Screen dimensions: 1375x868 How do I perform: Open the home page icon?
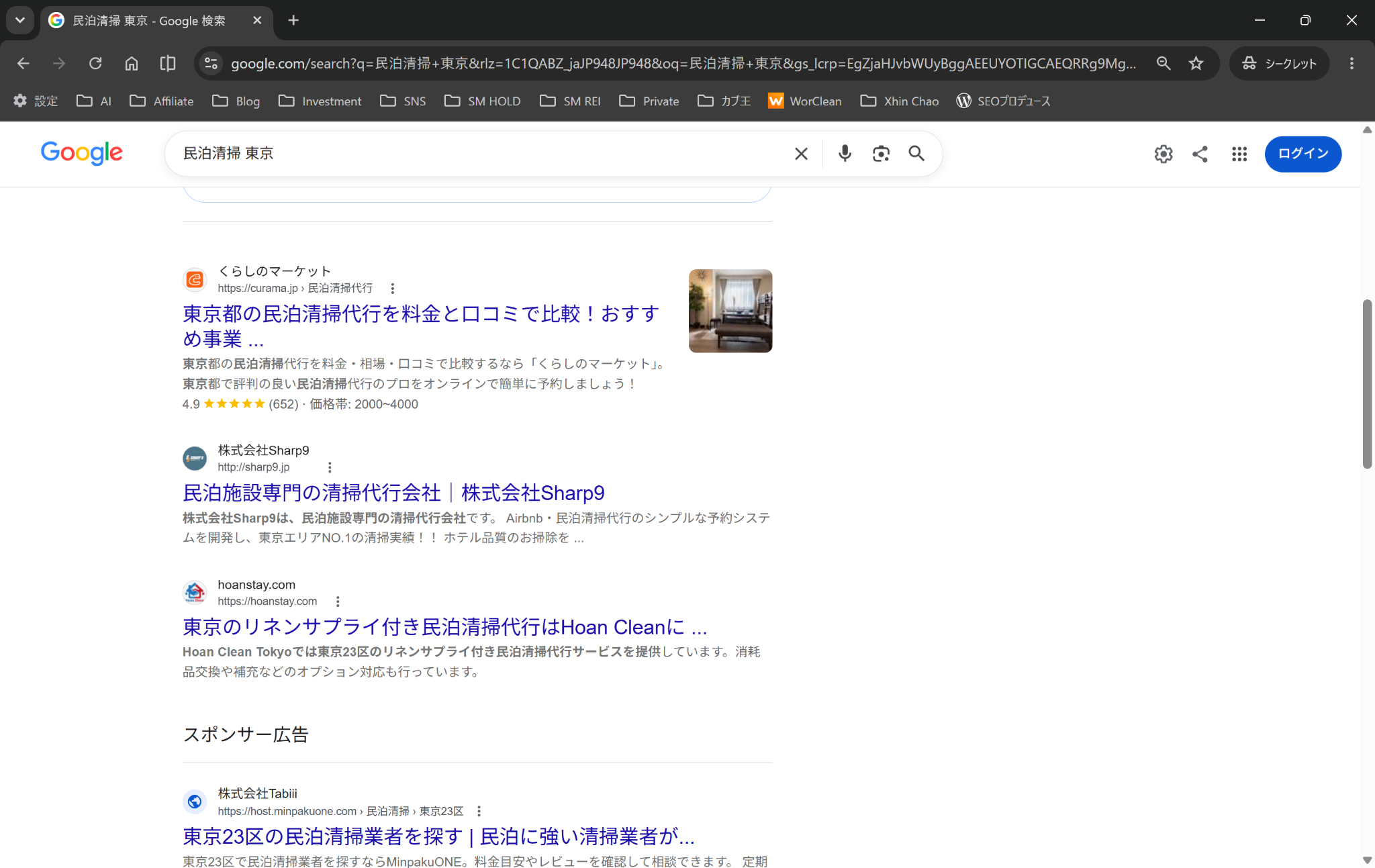click(x=132, y=63)
